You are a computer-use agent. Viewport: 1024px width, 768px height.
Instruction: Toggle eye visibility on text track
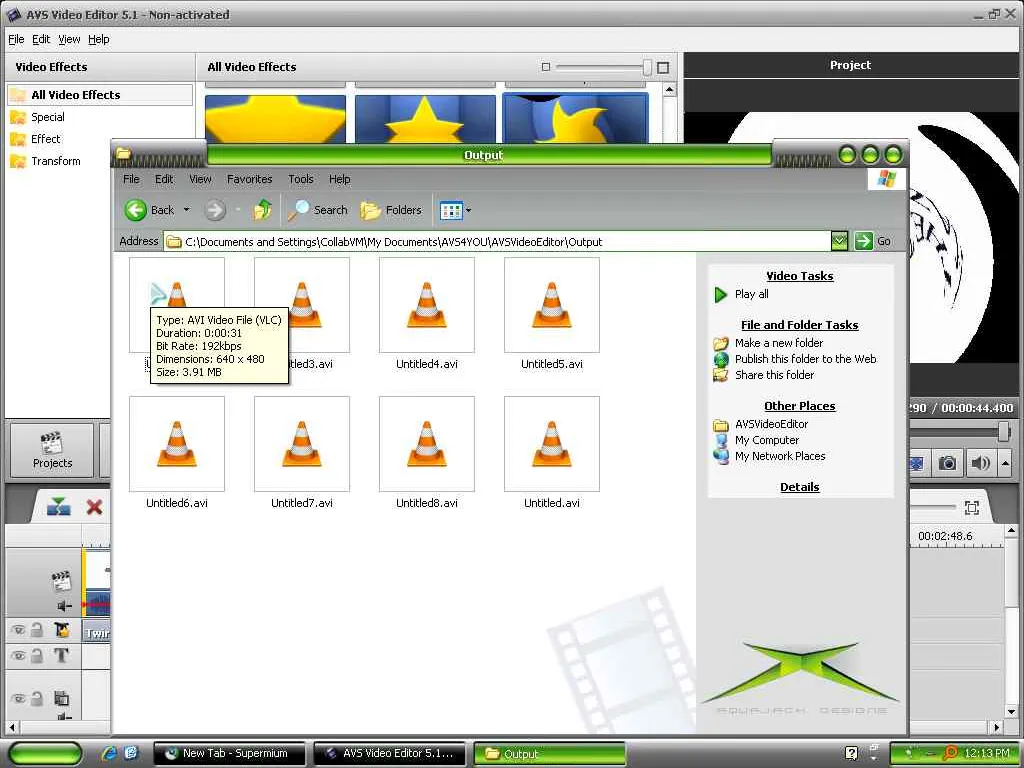point(18,655)
